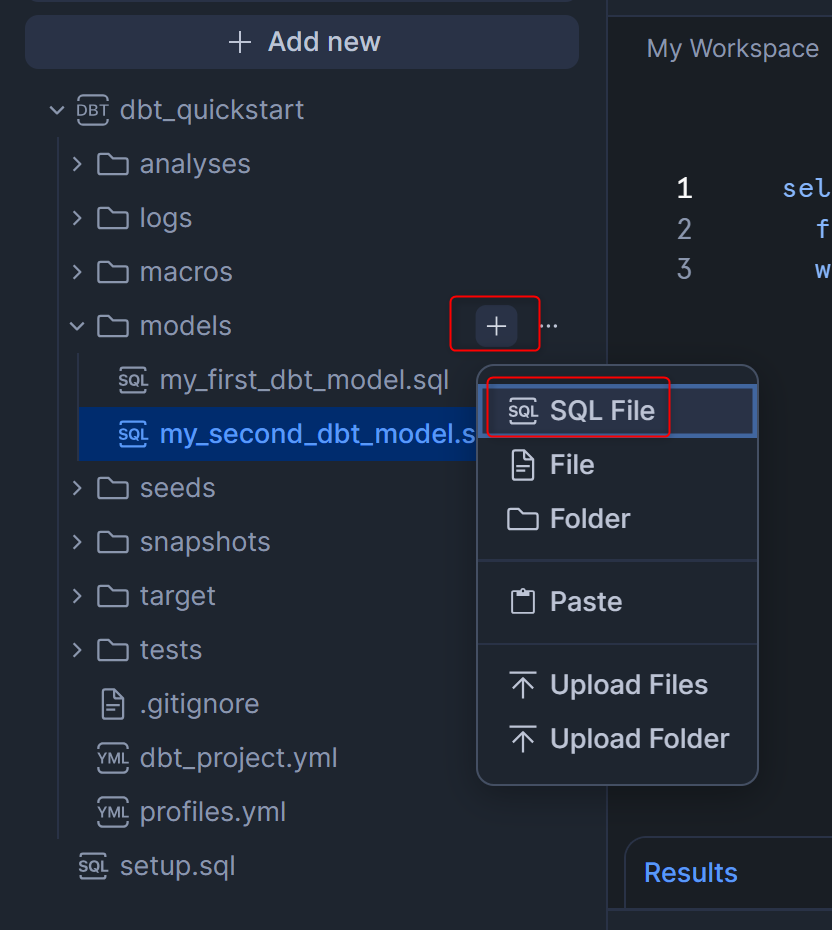This screenshot has height=930, width=832.
Task: Click the seeds folder icon
Action: (113, 488)
